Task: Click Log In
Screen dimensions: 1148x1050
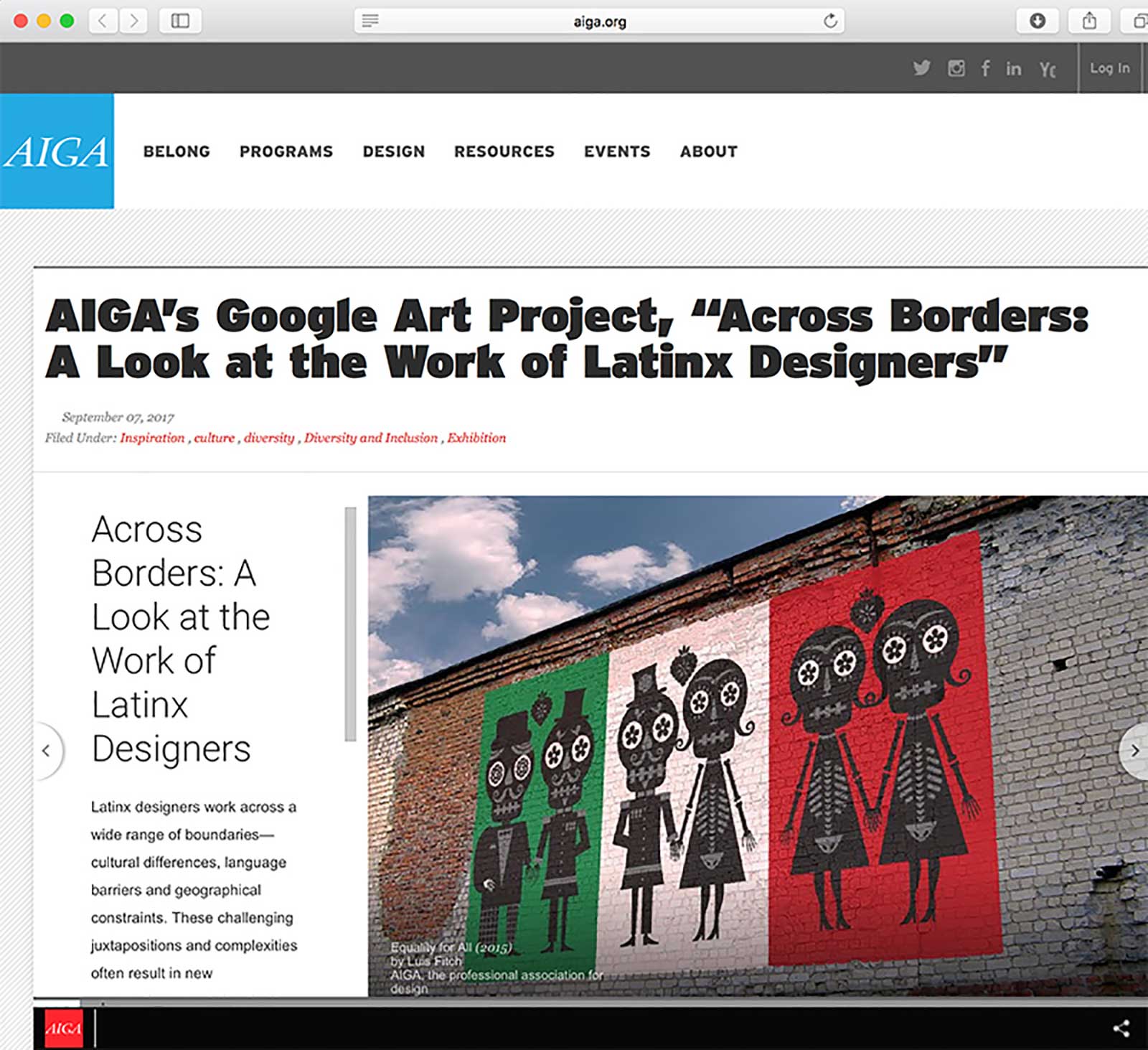Action: 1109,68
